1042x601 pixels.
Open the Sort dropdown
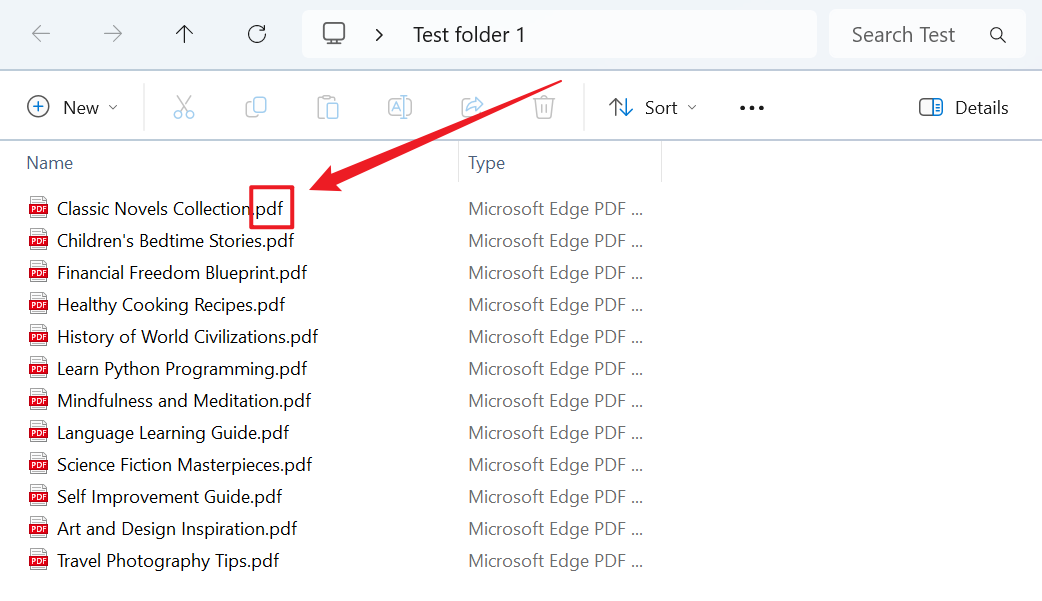[652, 107]
